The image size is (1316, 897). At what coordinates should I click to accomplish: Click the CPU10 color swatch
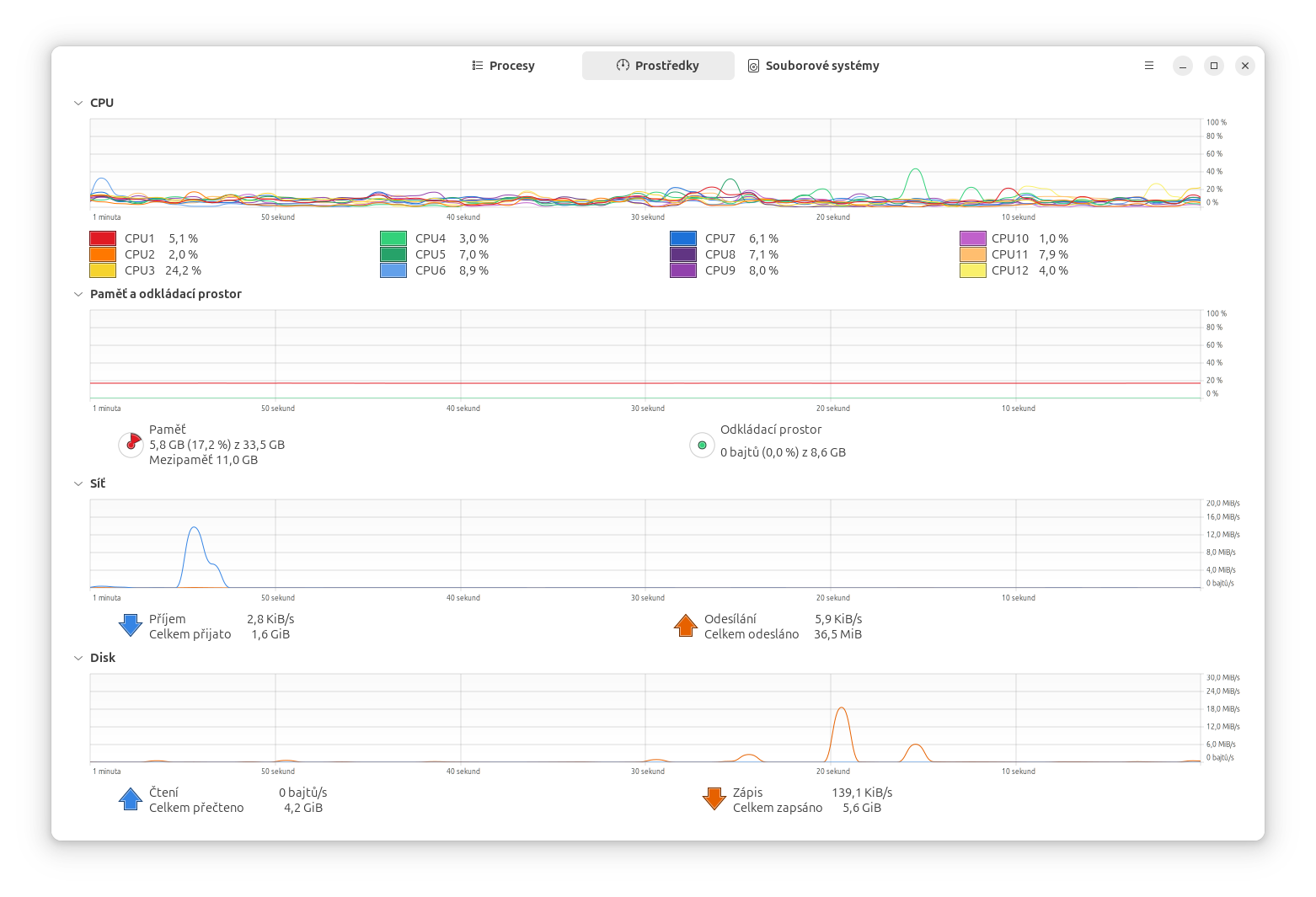click(971, 238)
